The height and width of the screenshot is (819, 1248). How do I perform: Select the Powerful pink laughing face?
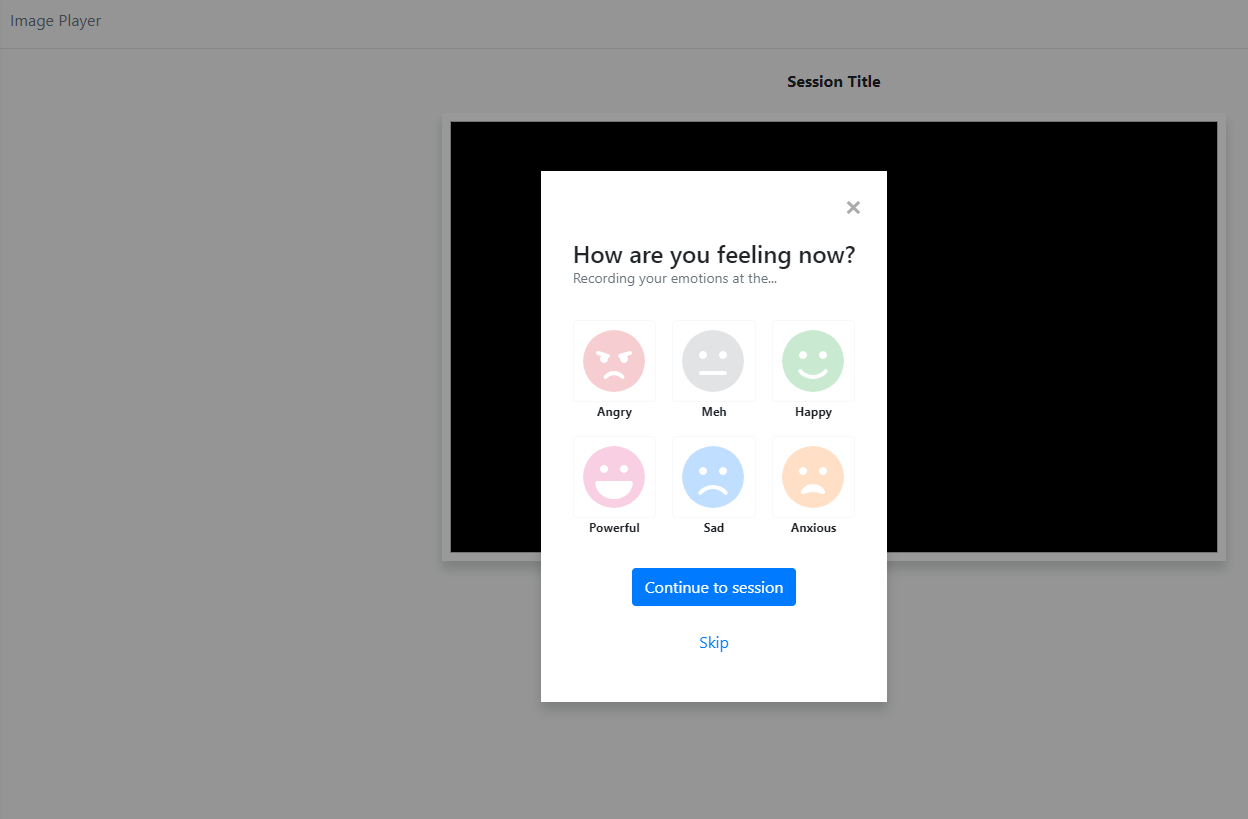pos(614,477)
